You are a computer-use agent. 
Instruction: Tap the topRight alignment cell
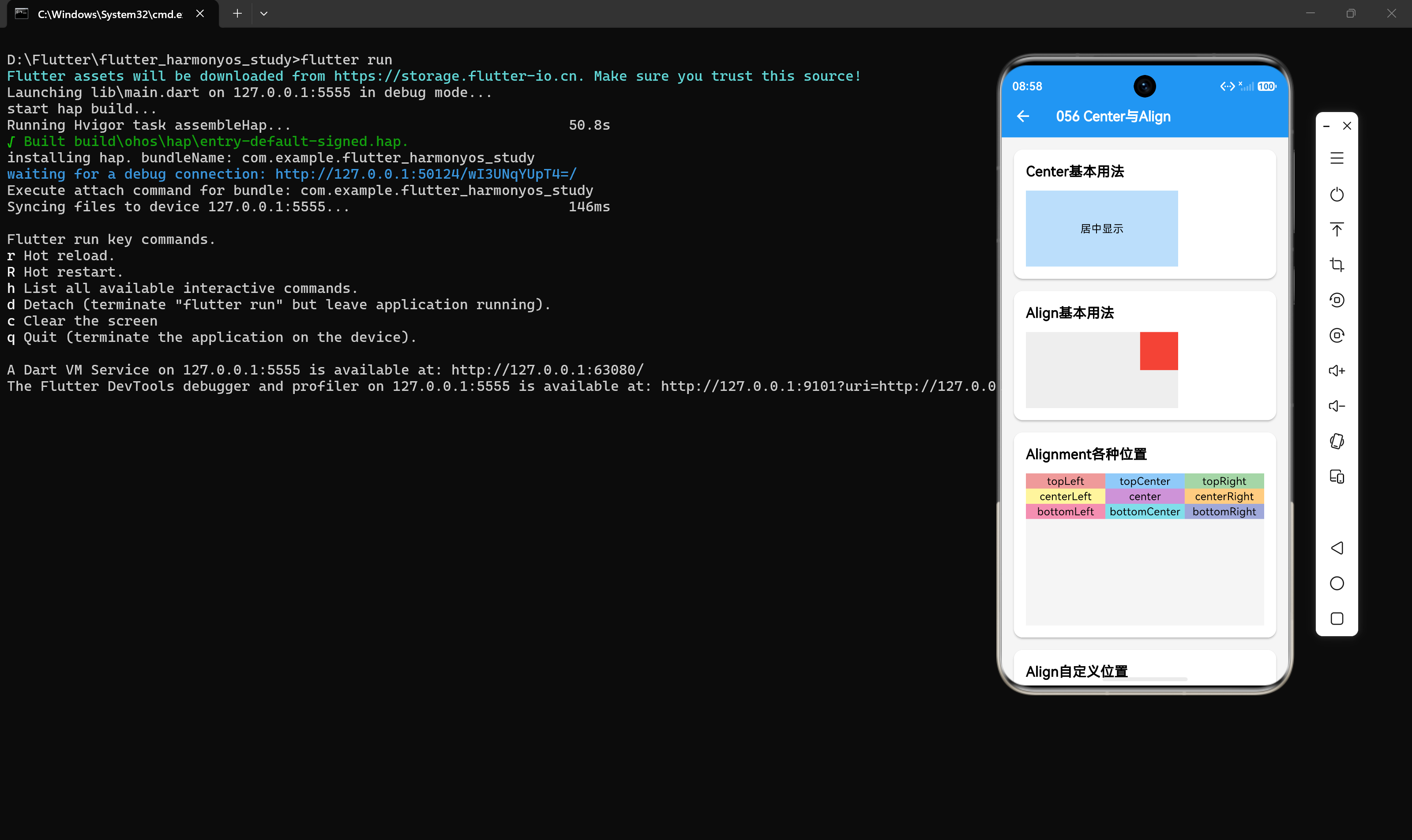[1224, 481]
